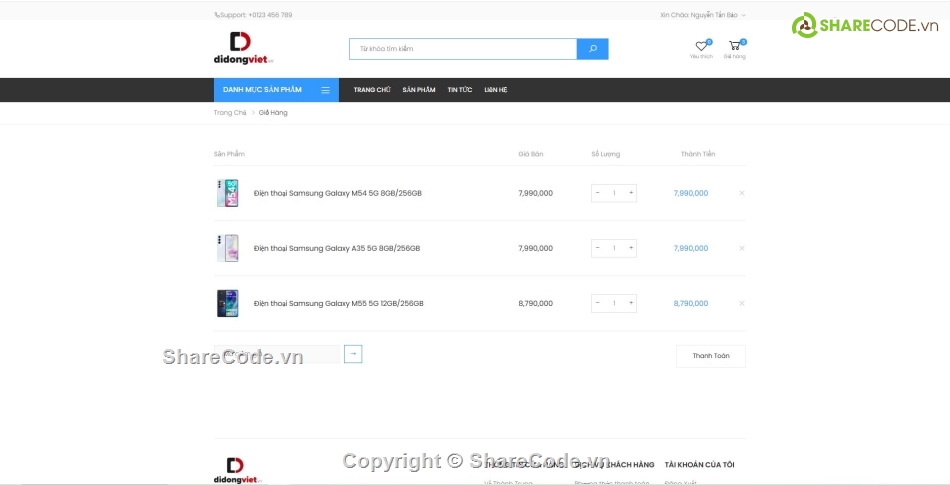Click Trang Chủ breadcrumb link
Viewport: 950px width, 485px height.
tap(230, 113)
